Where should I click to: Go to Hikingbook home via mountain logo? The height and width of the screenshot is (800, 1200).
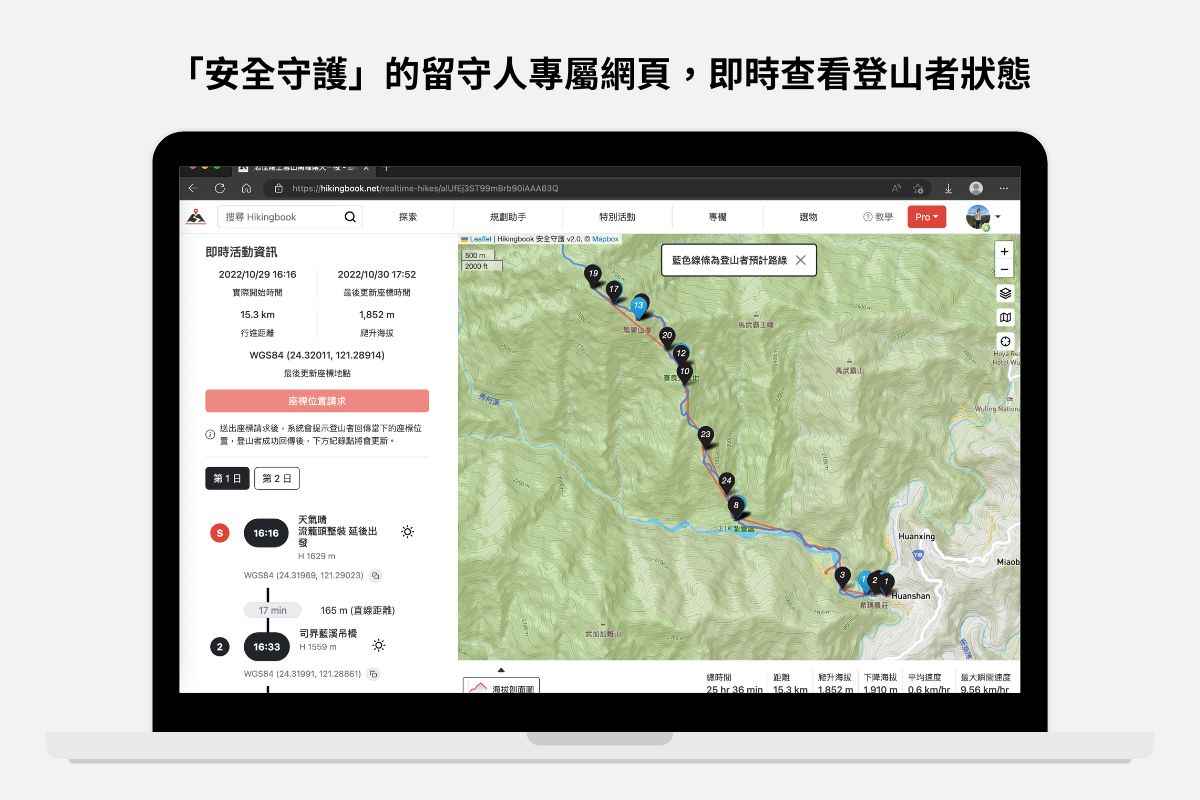click(x=196, y=217)
